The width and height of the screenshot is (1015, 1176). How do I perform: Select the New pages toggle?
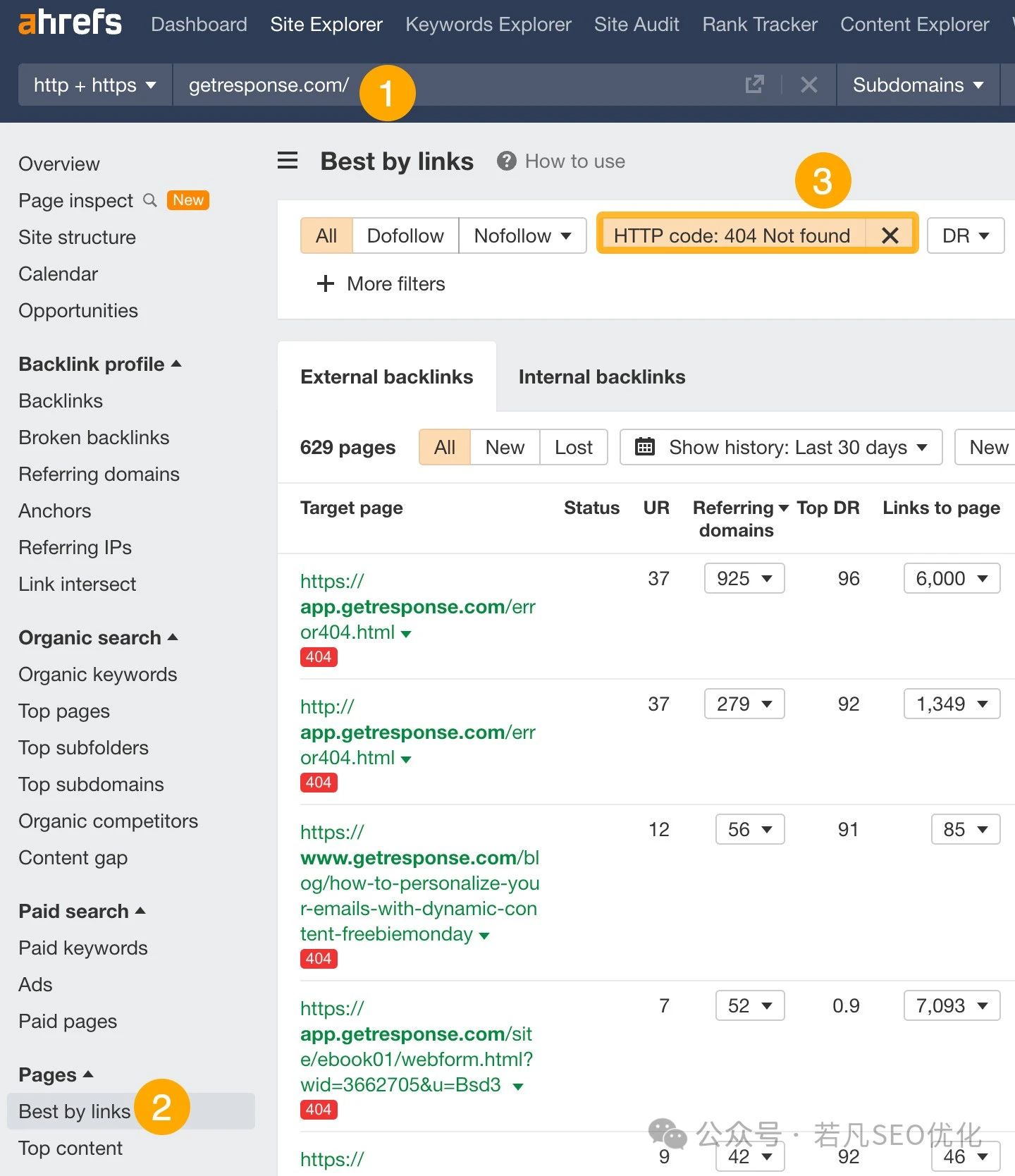pyautogui.click(x=505, y=447)
